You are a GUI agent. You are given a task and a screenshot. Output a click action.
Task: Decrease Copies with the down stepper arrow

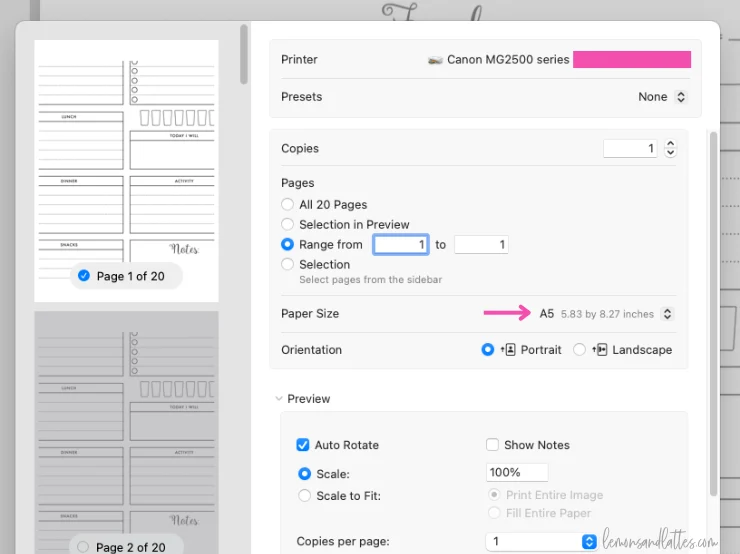click(x=670, y=153)
